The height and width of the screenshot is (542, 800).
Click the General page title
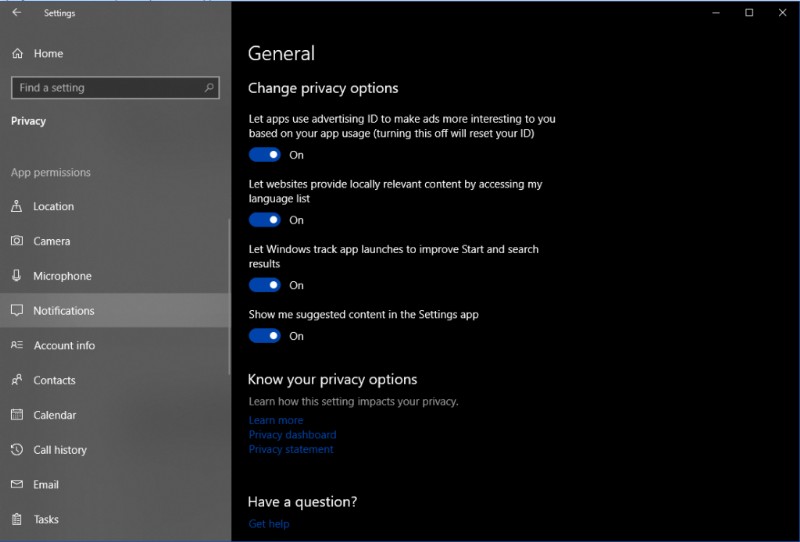click(x=281, y=53)
